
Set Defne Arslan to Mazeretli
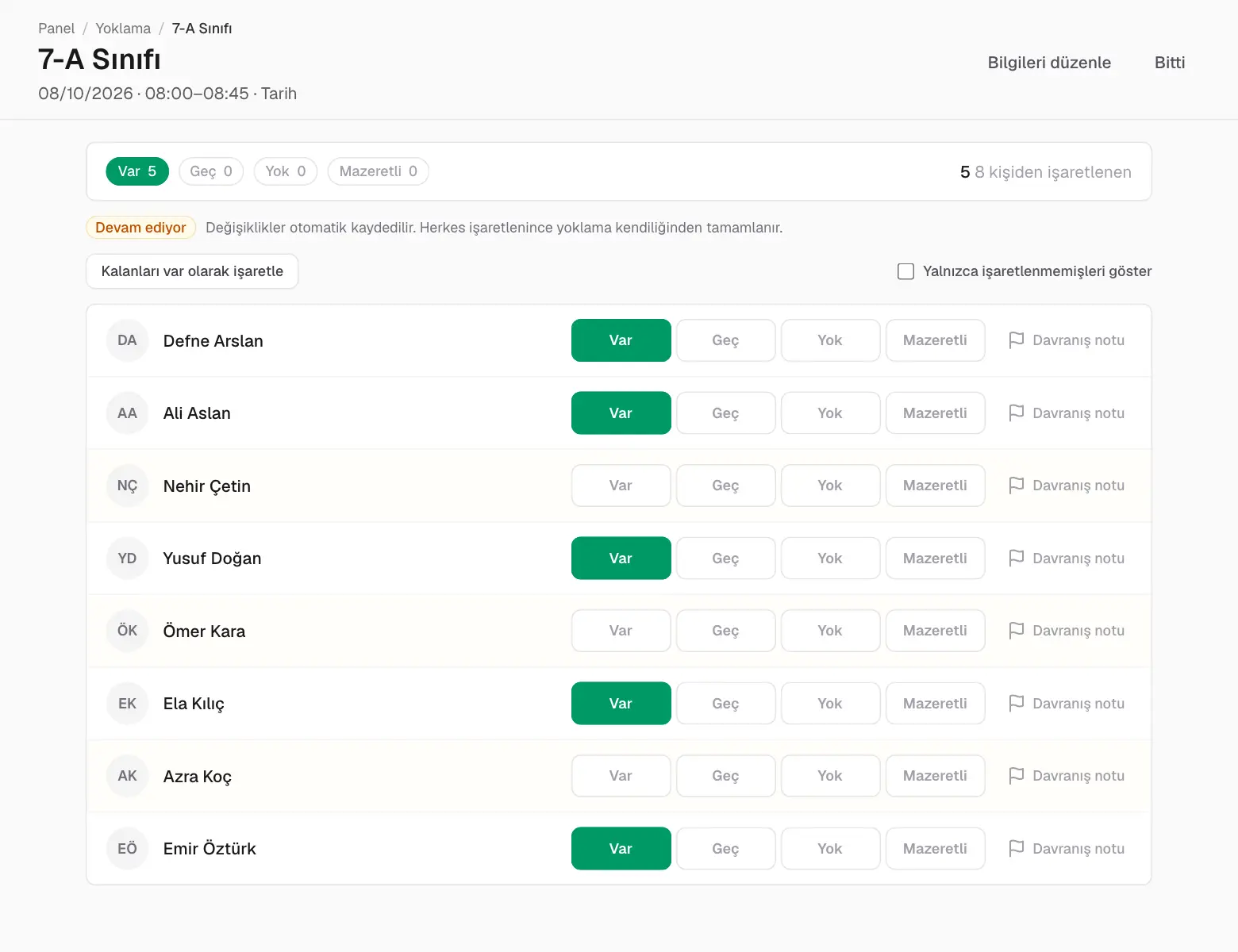(x=935, y=340)
